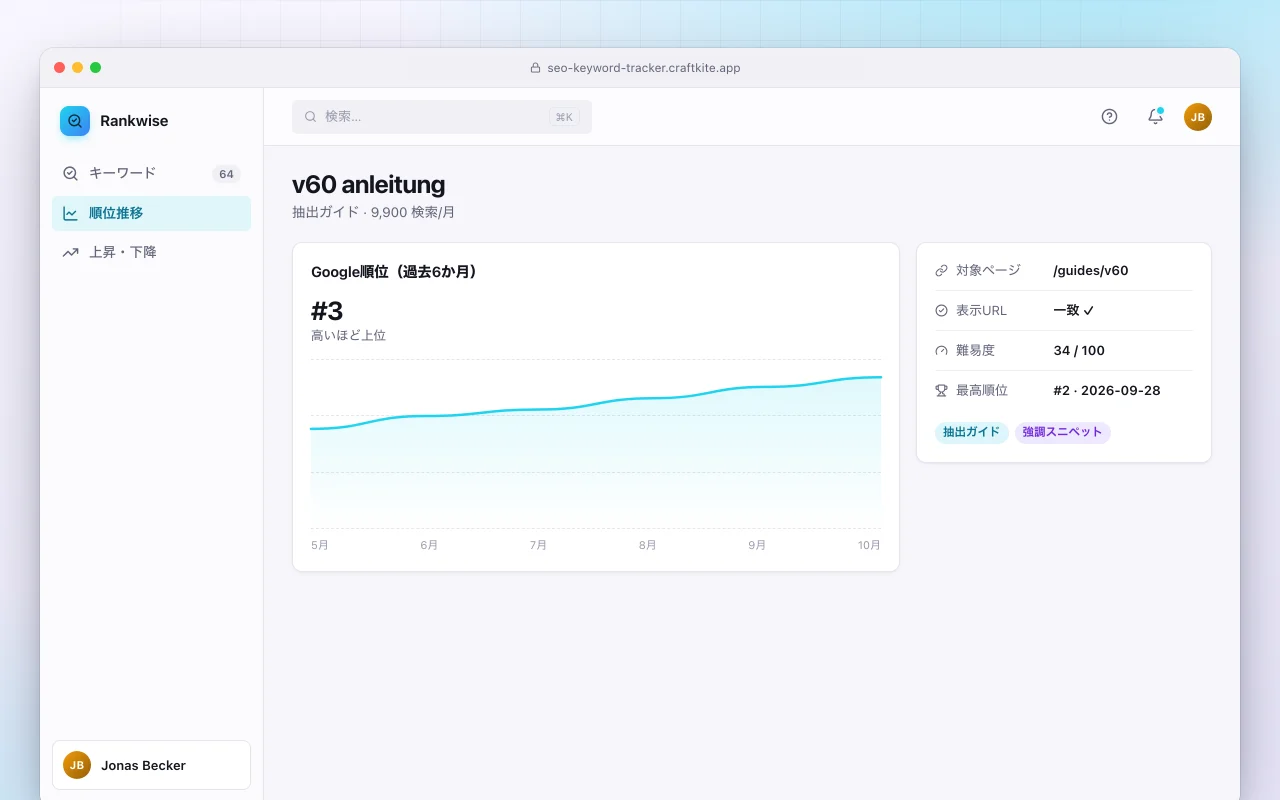Click the 強調スニペット tag
This screenshot has width=1280, height=800.
point(1062,432)
